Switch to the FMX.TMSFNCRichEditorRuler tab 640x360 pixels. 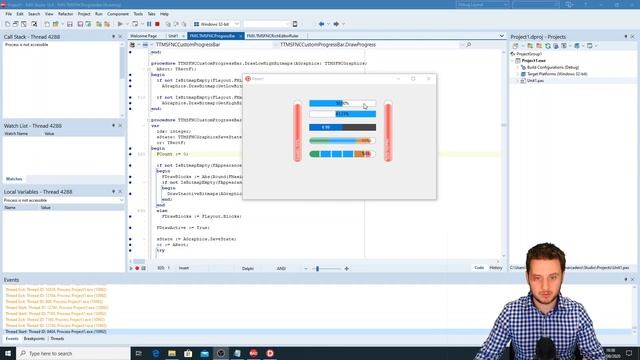tap(272, 36)
